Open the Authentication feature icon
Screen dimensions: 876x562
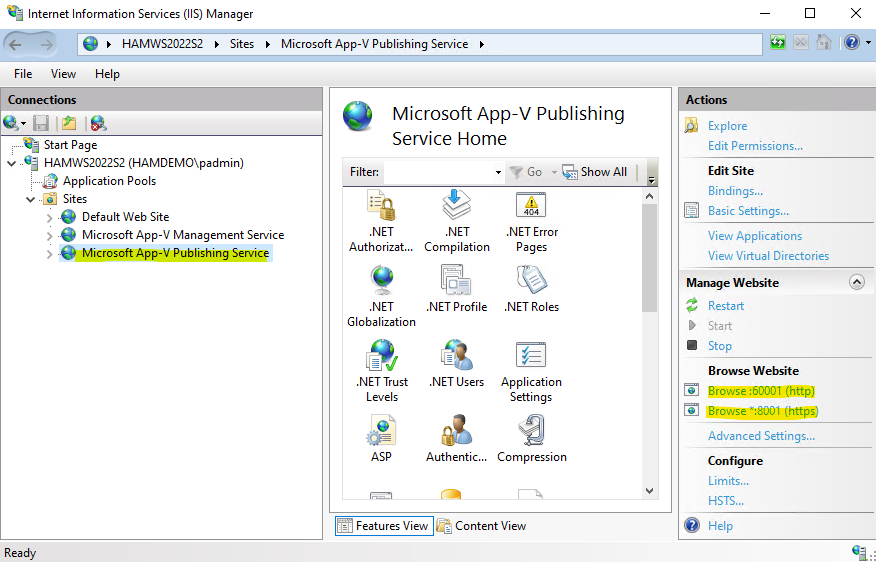456,430
